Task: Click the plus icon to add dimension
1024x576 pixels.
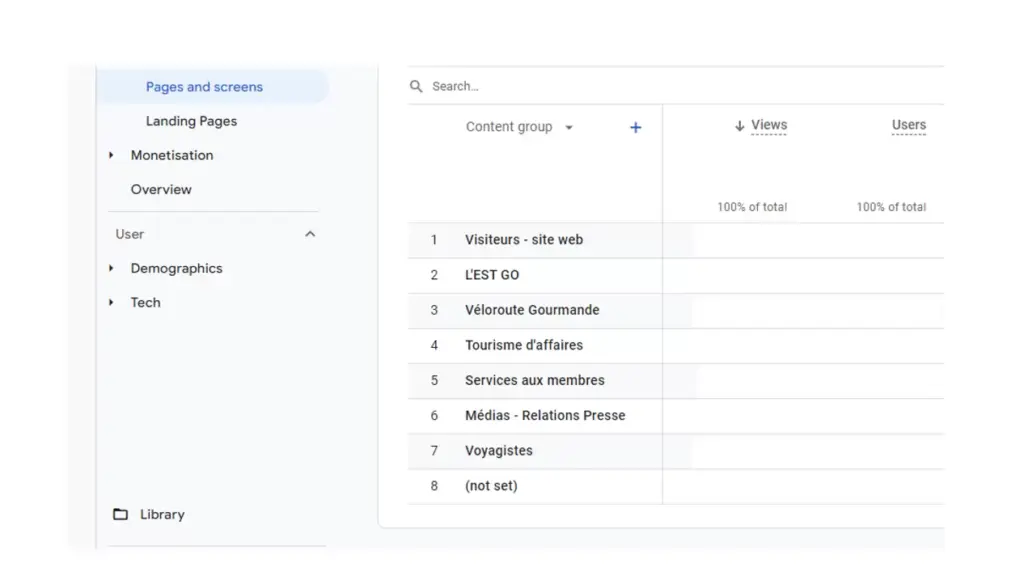Action: (635, 127)
